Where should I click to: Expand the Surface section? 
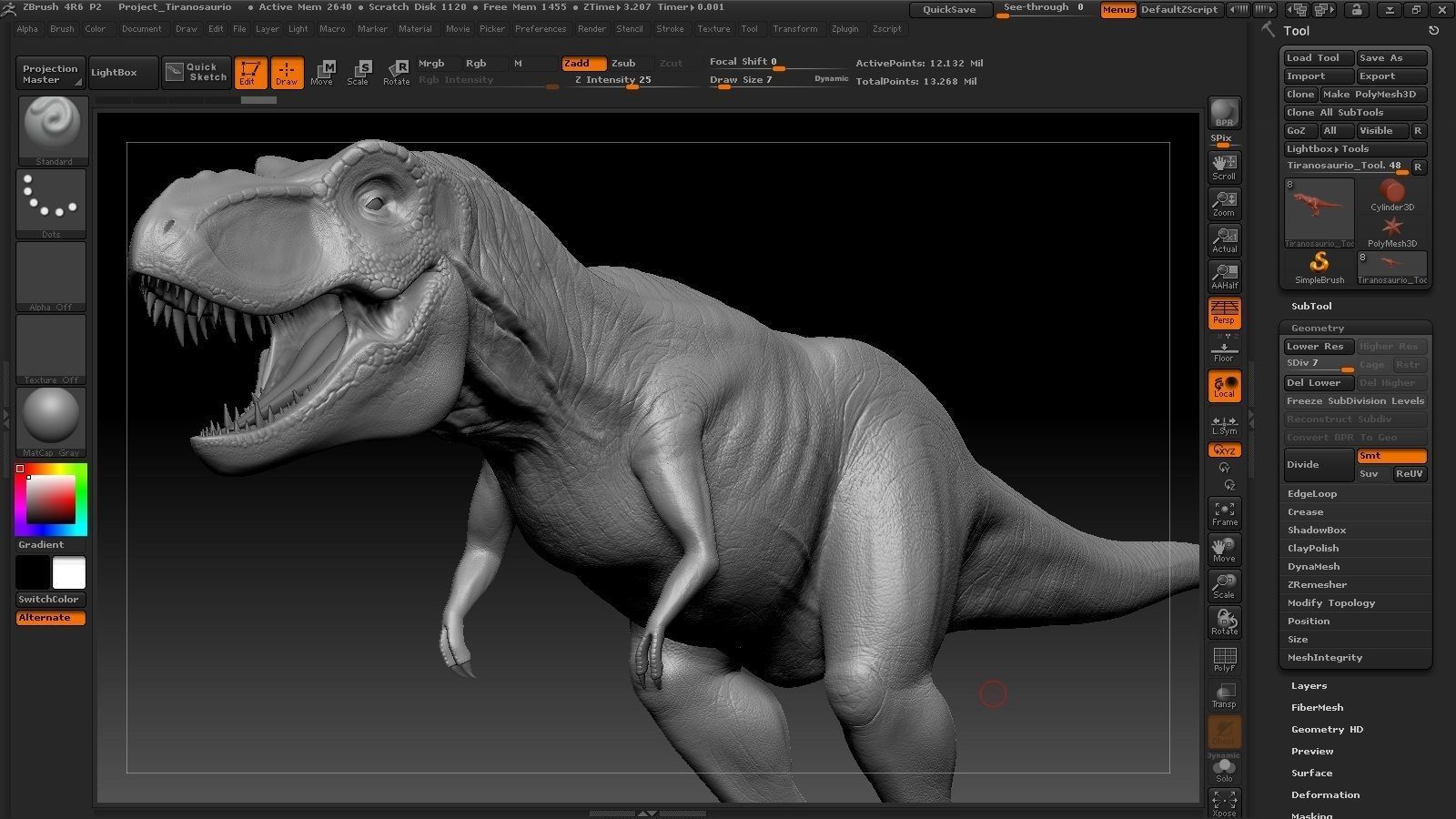(1311, 773)
